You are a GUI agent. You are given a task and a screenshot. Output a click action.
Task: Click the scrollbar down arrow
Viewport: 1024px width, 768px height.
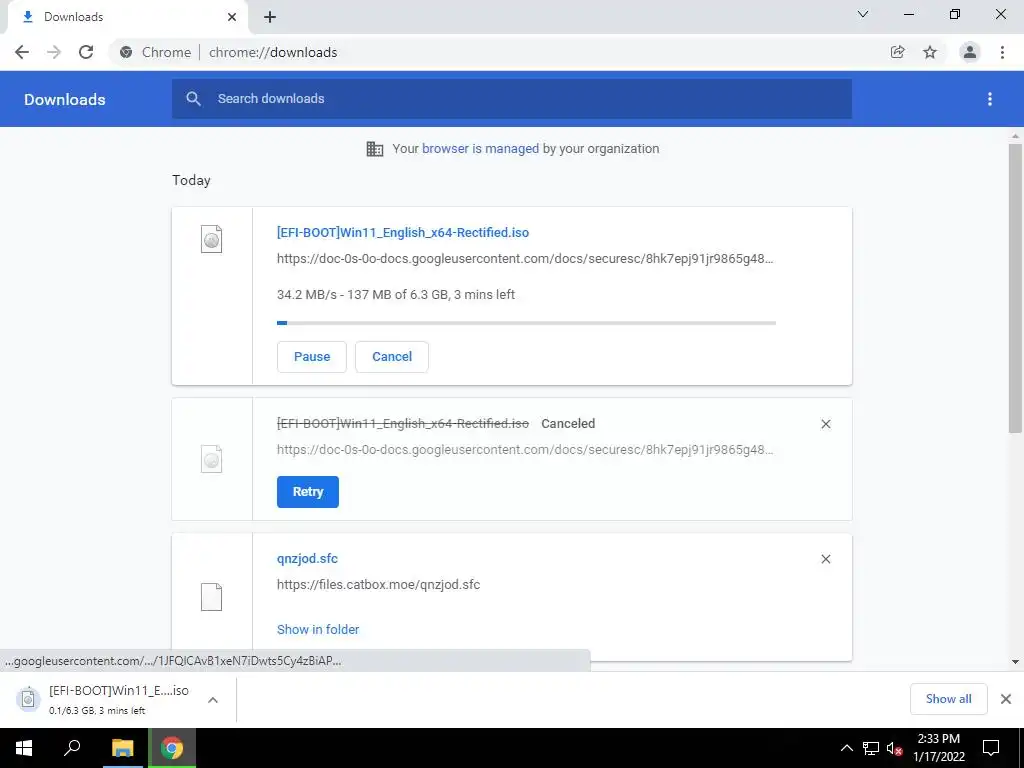click(x=1015, y=662)
